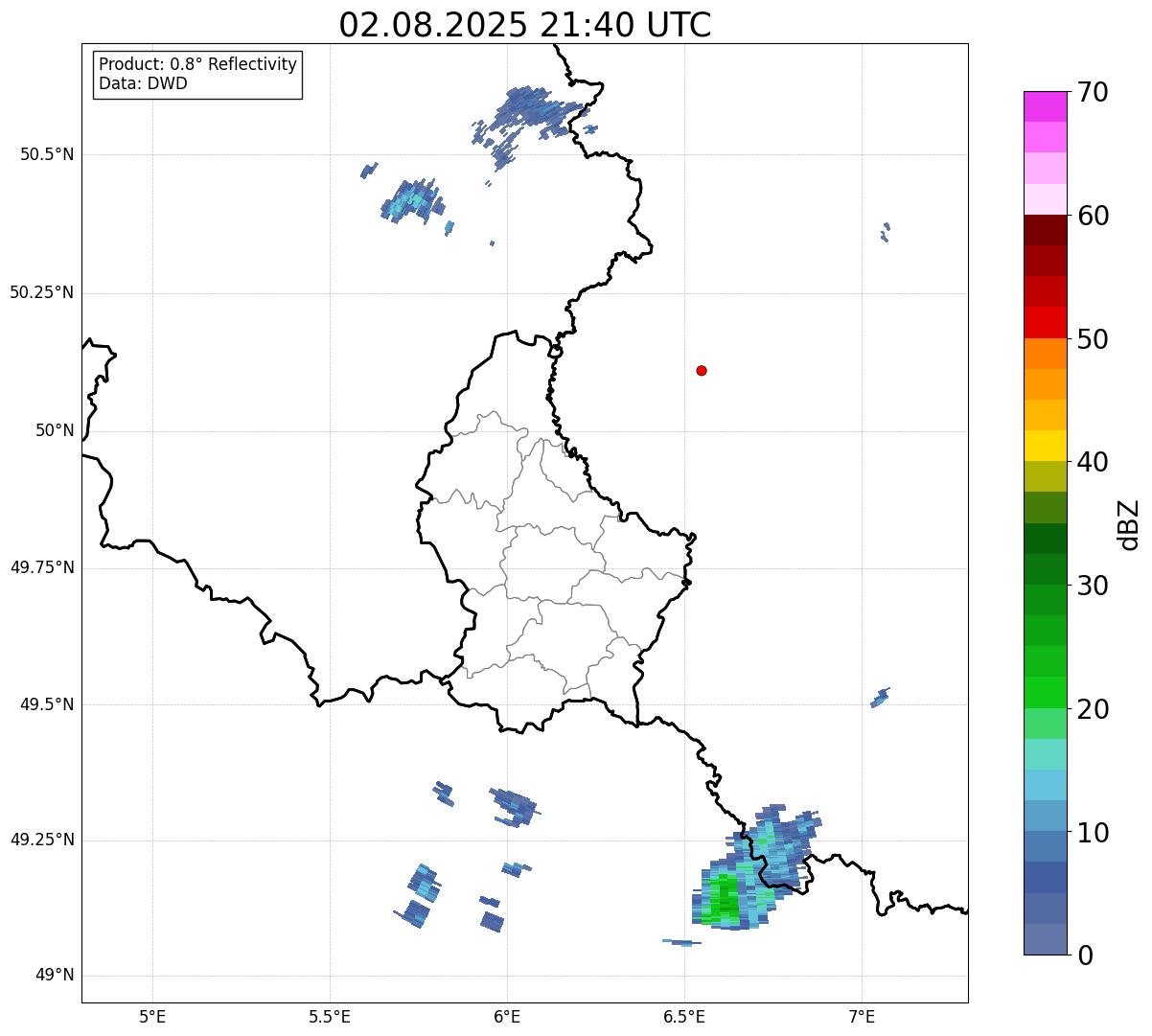Click the 49.5°N latitude label
The height and width of the screenshot is (1036, 1152).
click(x=47, y=704)
